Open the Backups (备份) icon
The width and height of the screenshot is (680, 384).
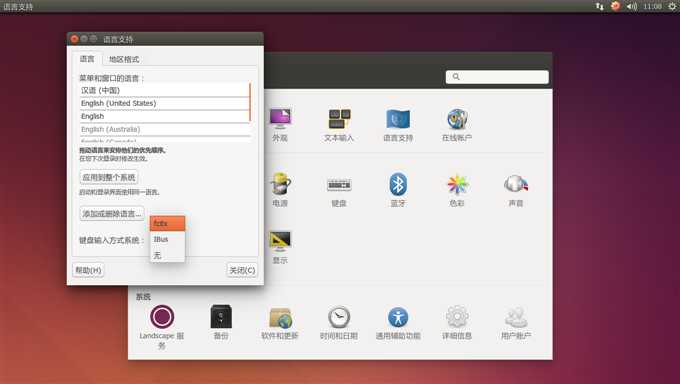(x=221, y=317)
